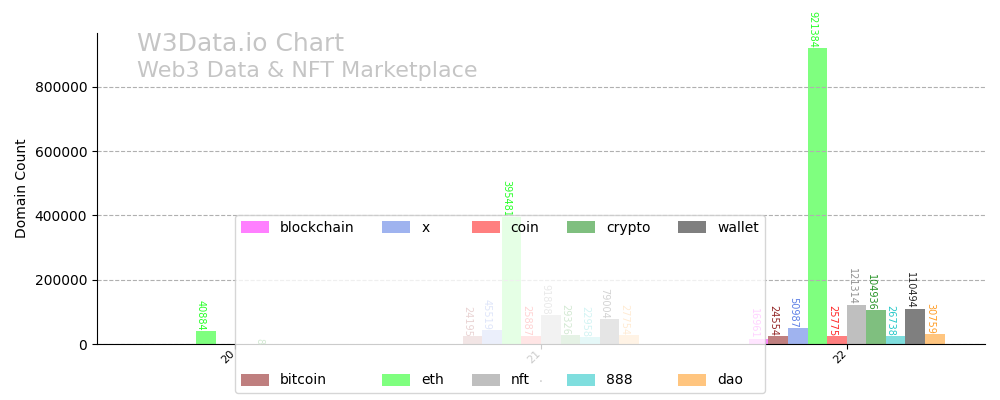Click the blockchain legend color swatch
This screenshot has width=1000, height=400.
[255, 228]
